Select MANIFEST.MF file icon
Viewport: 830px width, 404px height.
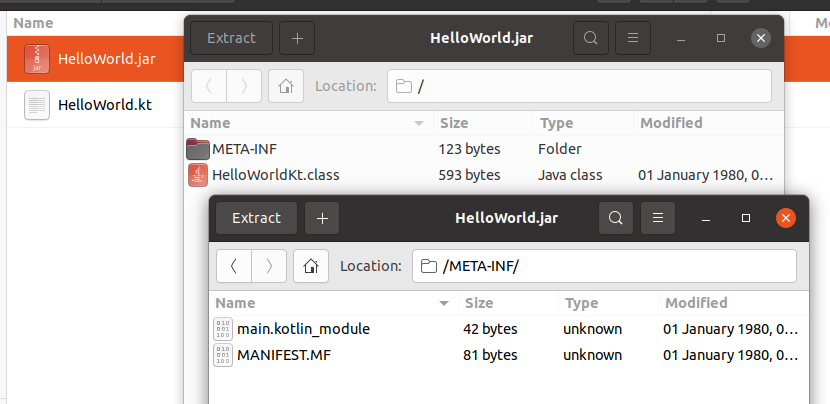(x=223, y=355)
